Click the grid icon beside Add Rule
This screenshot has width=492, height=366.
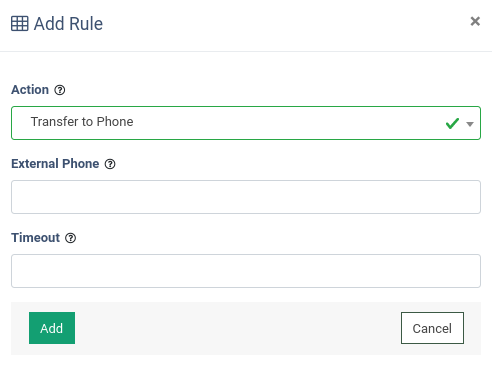point(20,24)
